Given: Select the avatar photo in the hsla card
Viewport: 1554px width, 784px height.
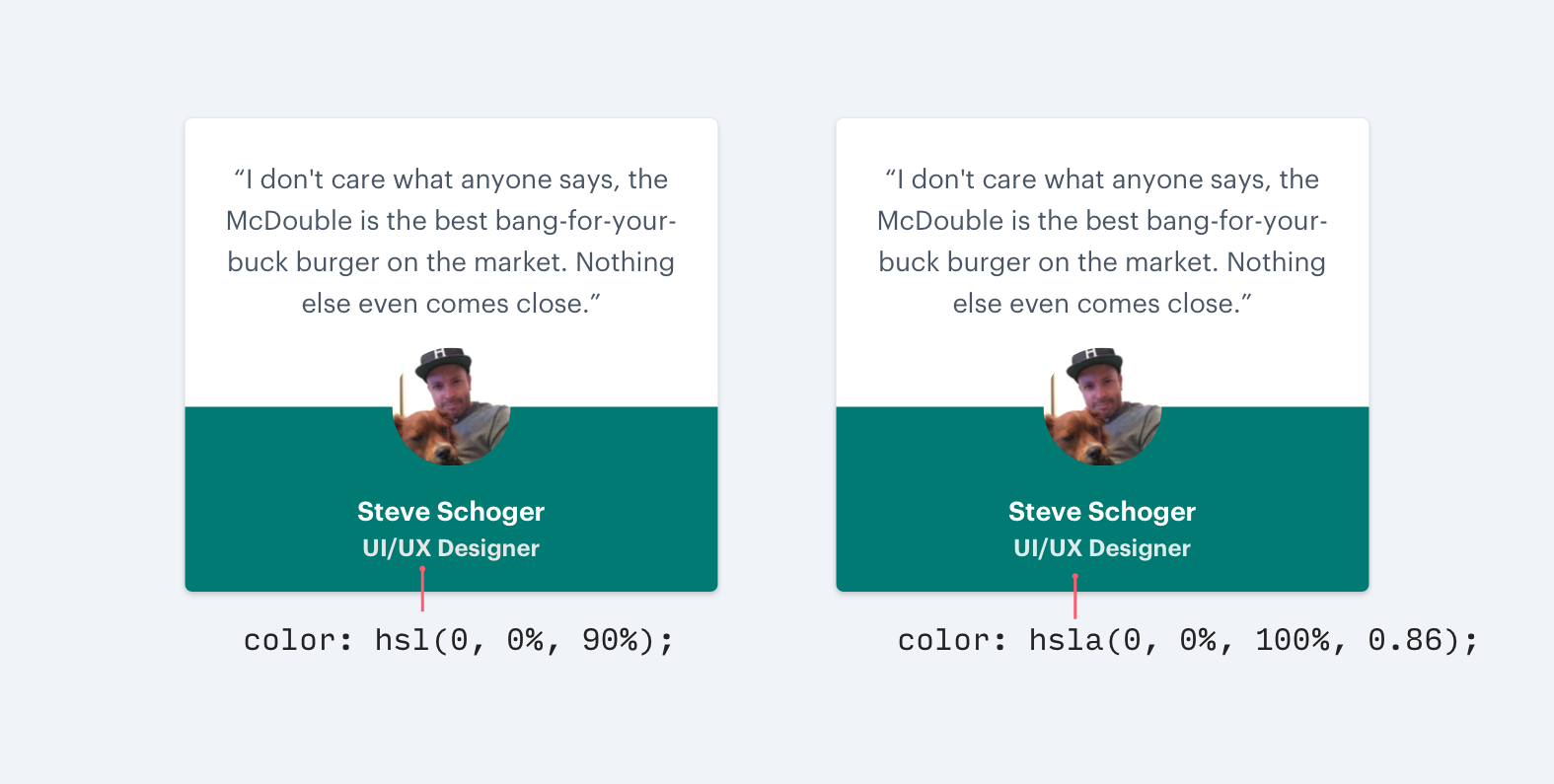Looking at the screenshot, I should (1102, 406).
